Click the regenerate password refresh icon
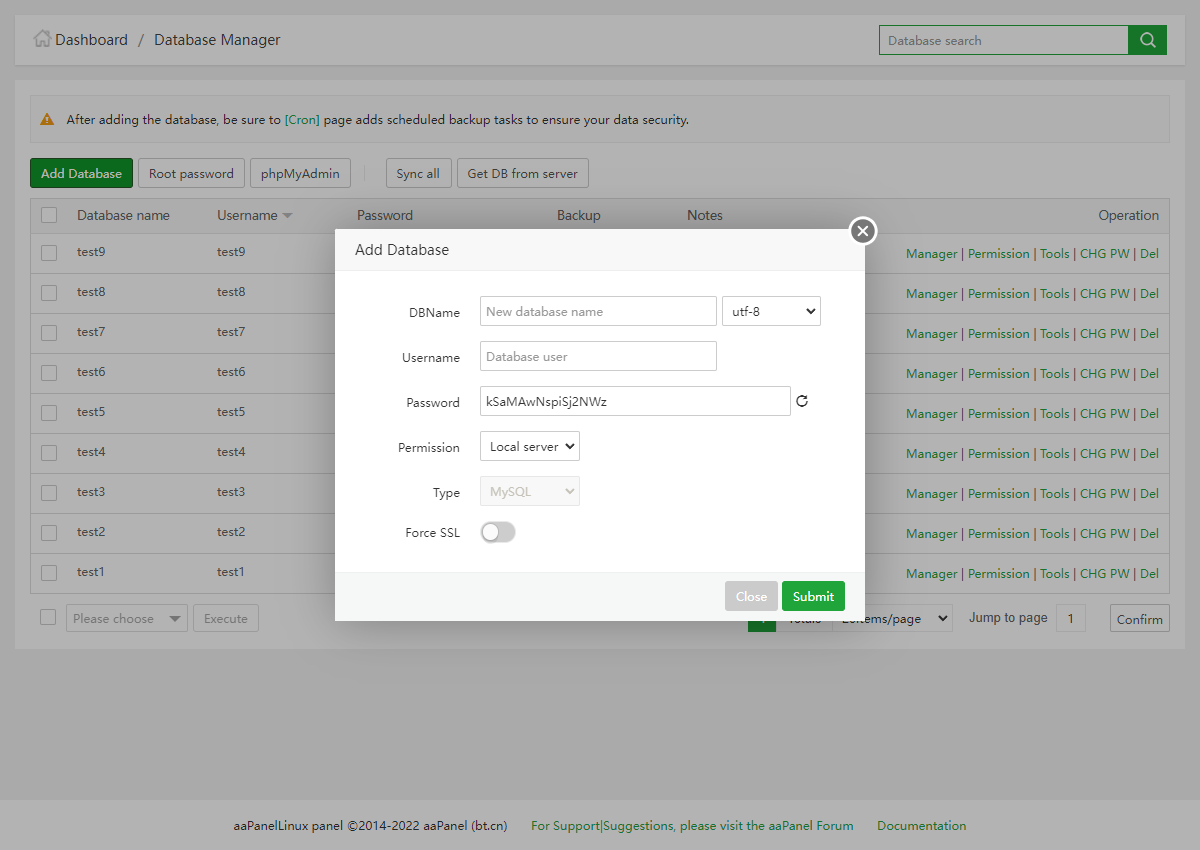The height and width of the screenshot is (850, 1200). [x=801, y=402]
